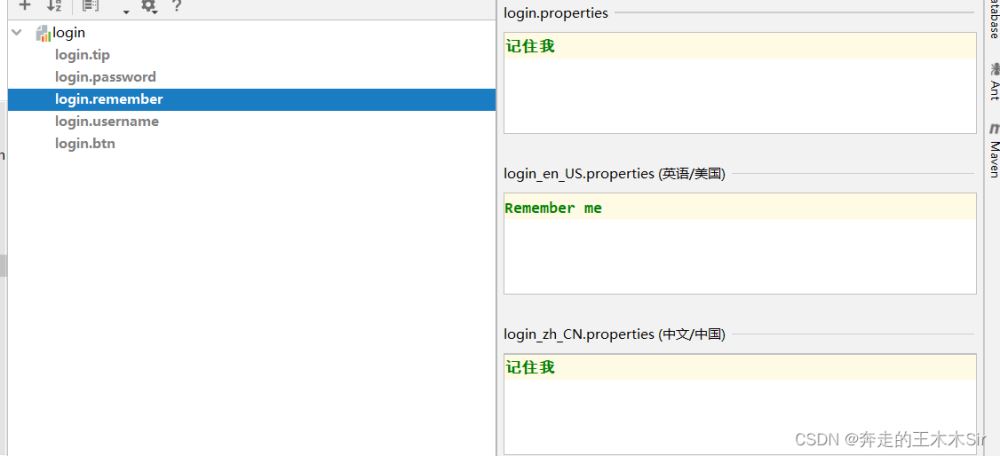Screen dimensions: 1000x456
Task: Open the help question mark
Action: (176, 6)
